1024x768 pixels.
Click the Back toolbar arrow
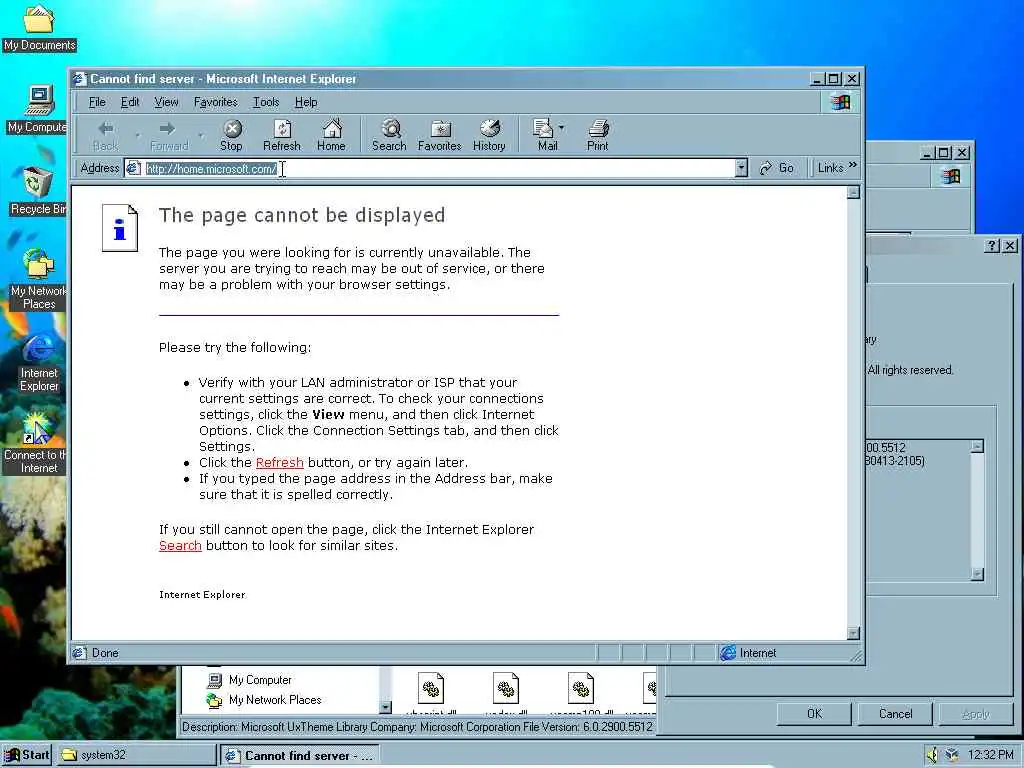coord(106,135)
